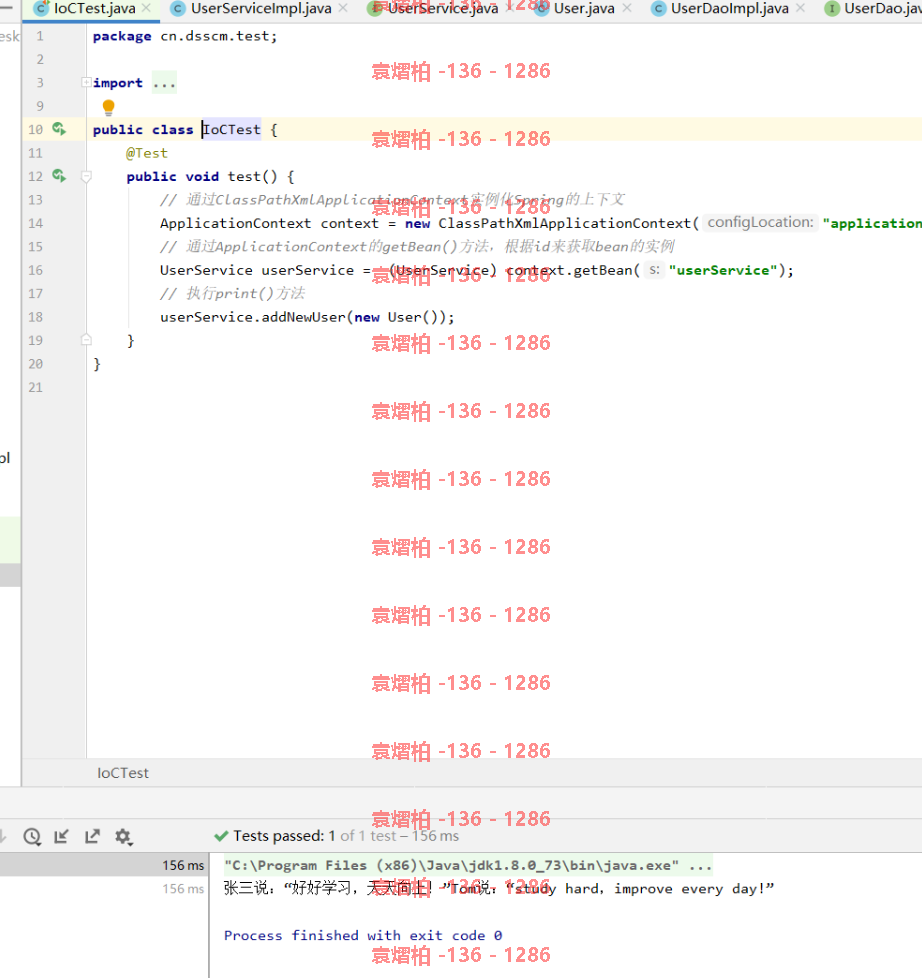Close the IoCTest.java tab
This screenshot has width=922, height=978.
coord(147,8)
